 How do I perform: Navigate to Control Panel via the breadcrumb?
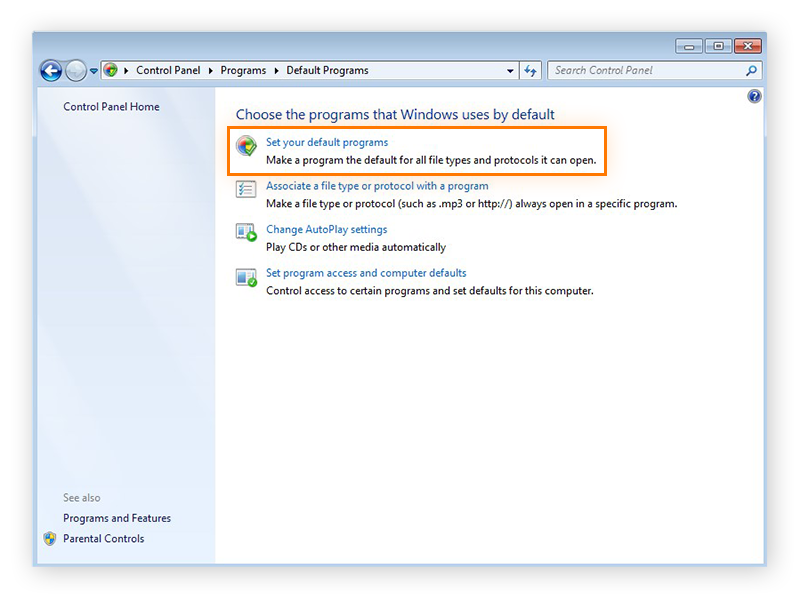pos(168,70)
